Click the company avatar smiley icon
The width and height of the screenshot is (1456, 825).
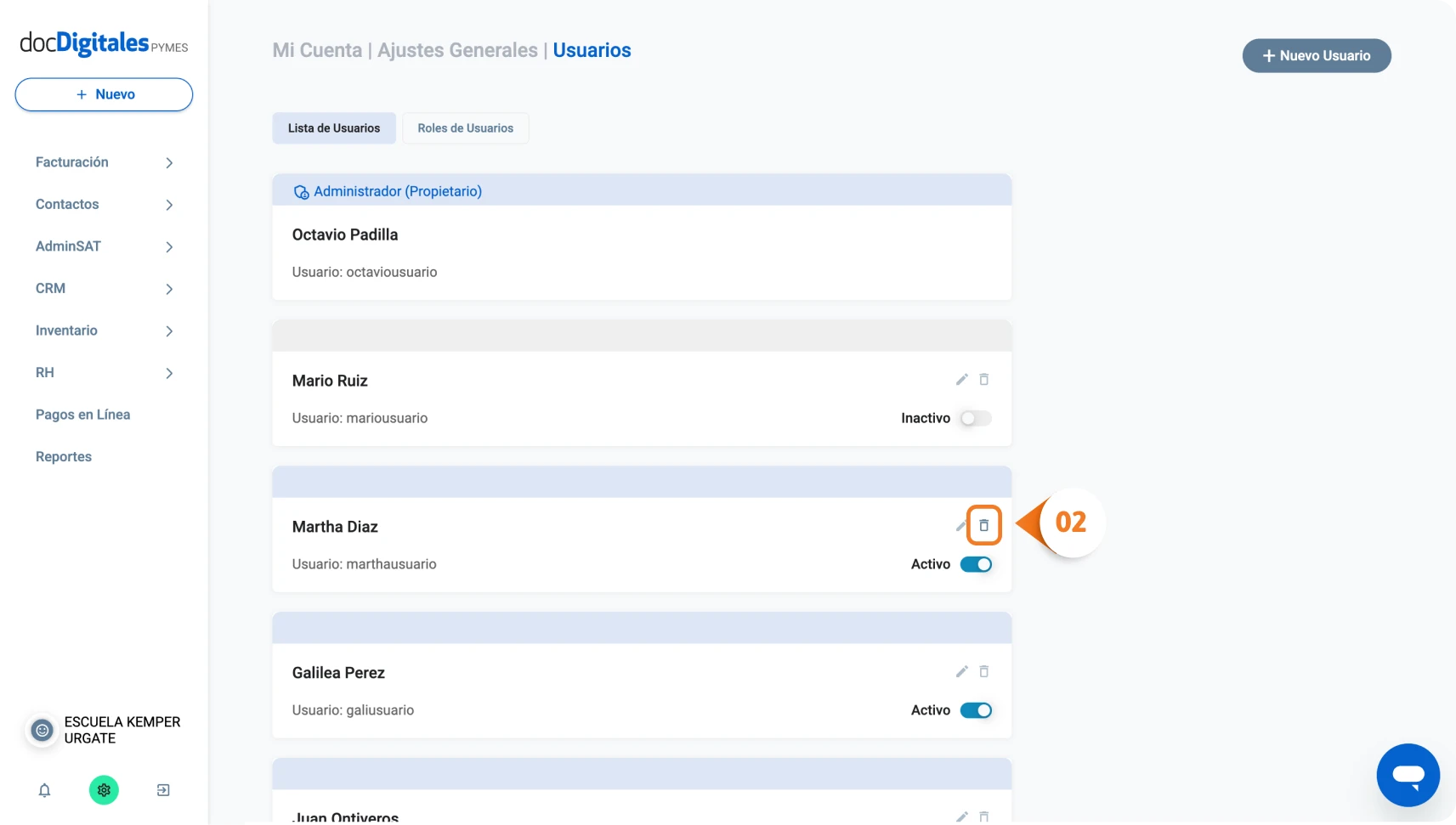click(x=42, y=730)
